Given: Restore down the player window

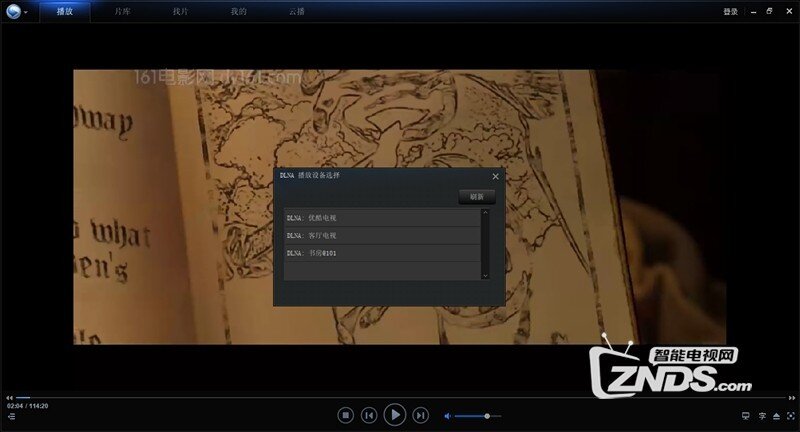Looking at the screenshot, I should [x=769, y=11].
